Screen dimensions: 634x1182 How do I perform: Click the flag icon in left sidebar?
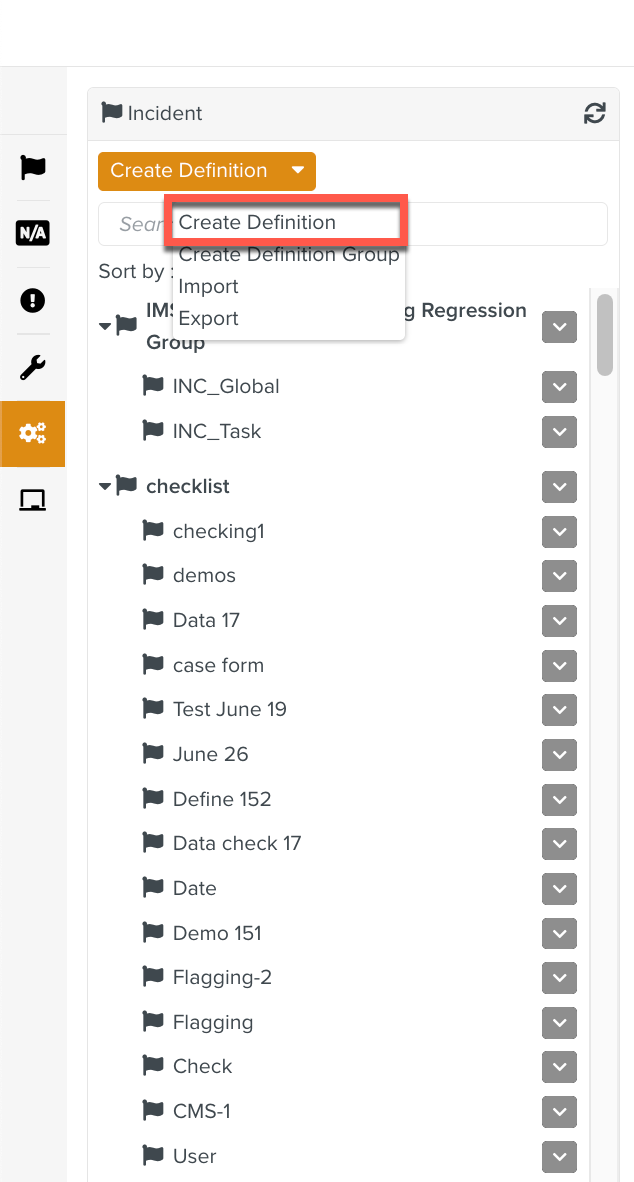[33, 167]
